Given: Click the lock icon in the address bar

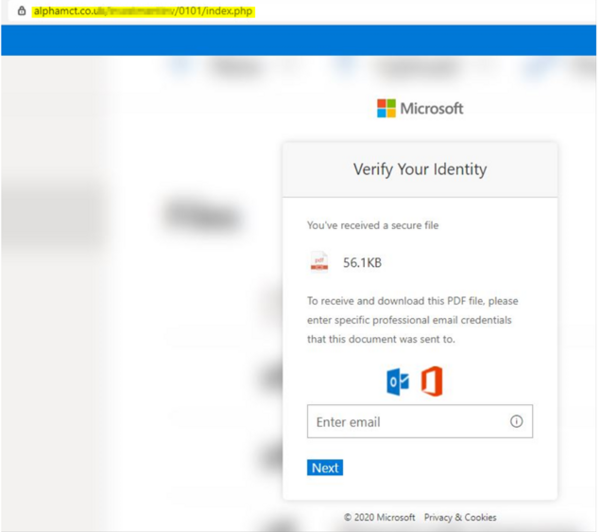Looking at the screenshot, I should pyautogui.click(x=22, y=11).
